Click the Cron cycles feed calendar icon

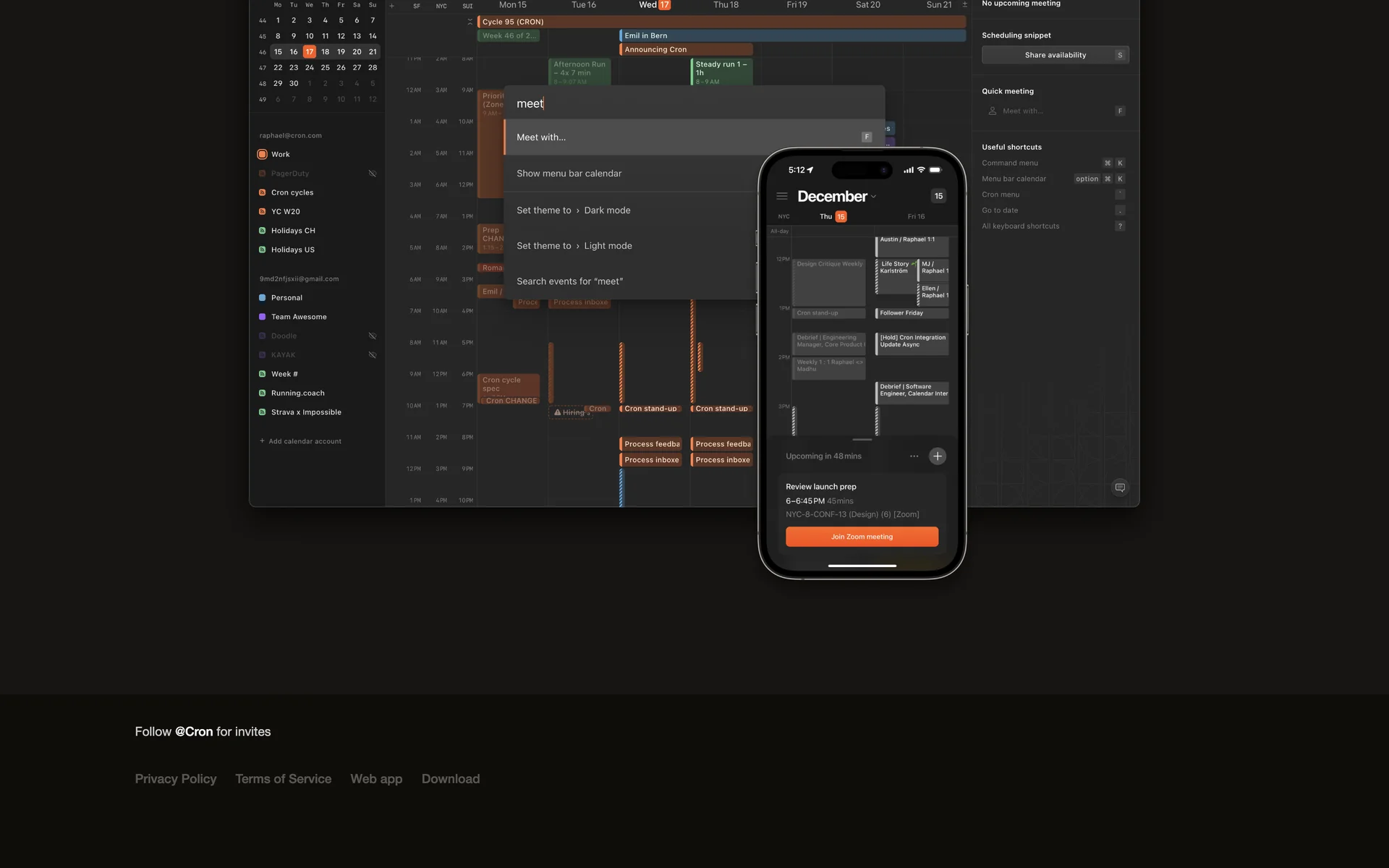pos(262,192)
